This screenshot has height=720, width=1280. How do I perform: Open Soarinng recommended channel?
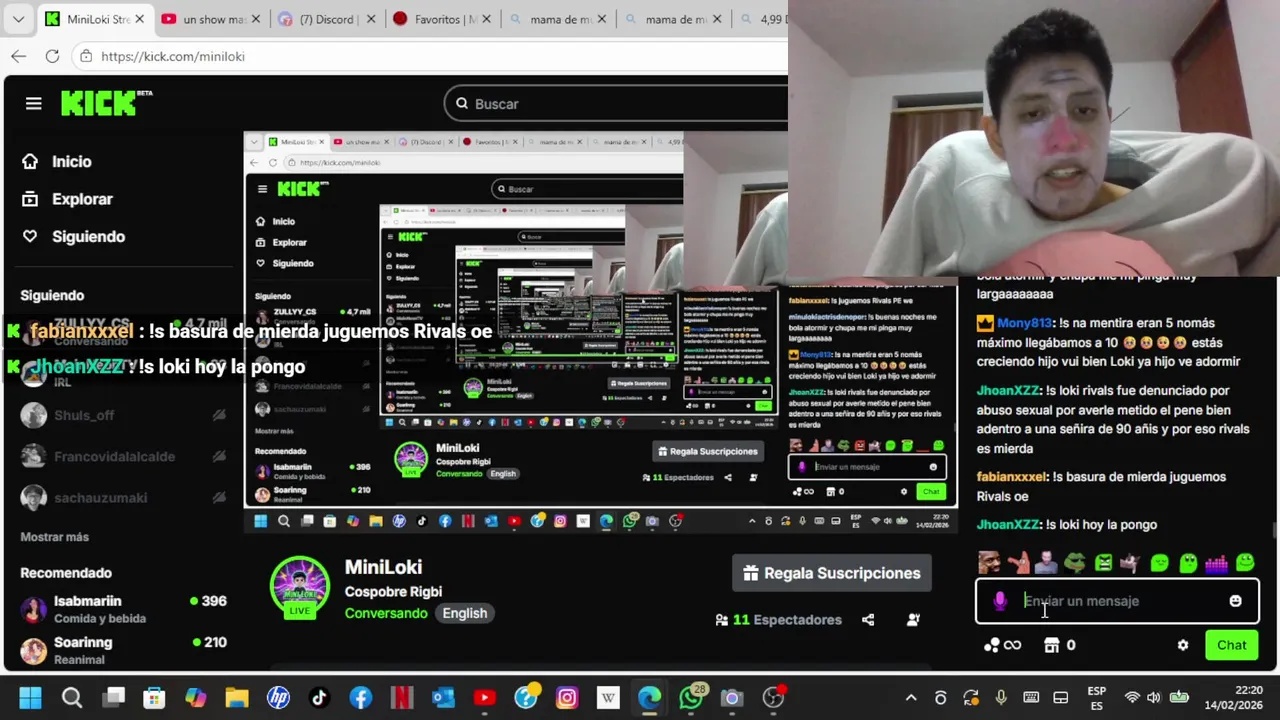pos(125,650)
